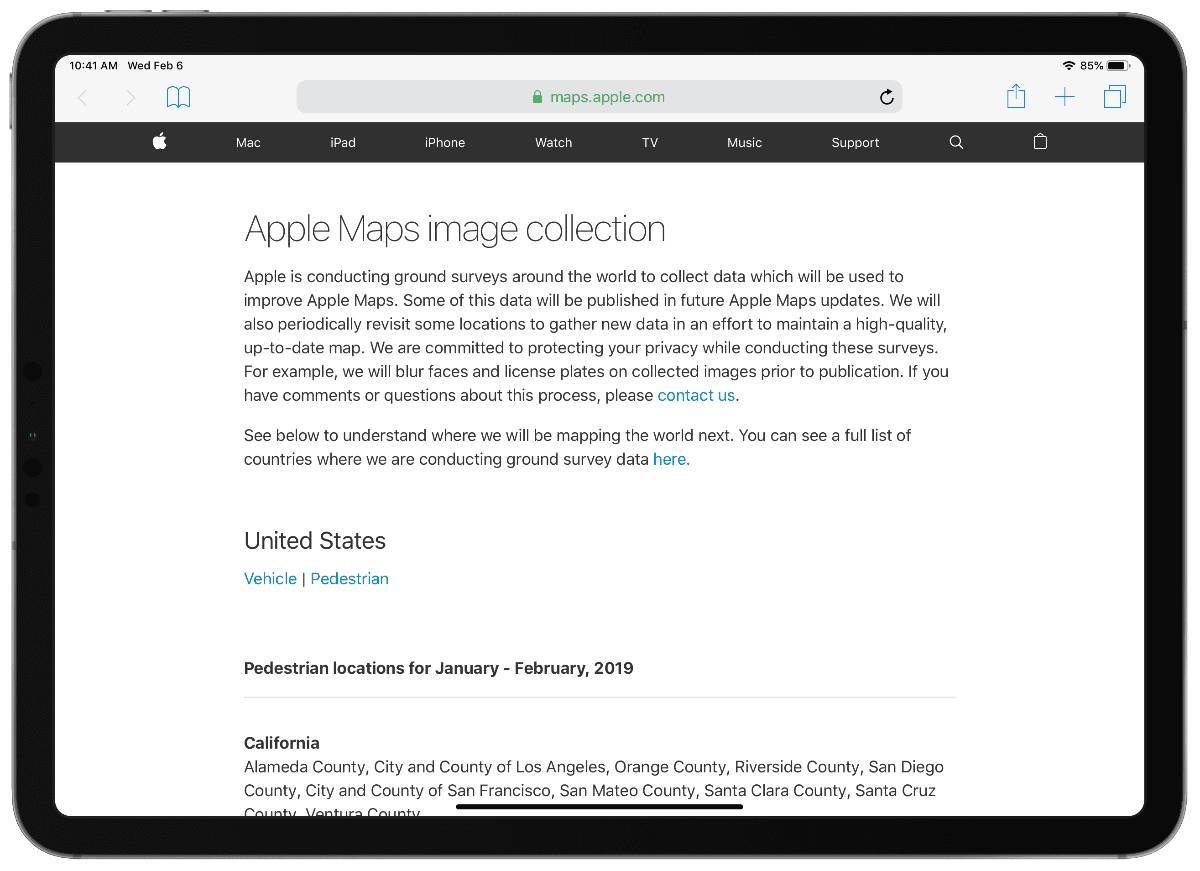The image size is (1200, 871).
Task: Reload the page with refresh icon
Action: [886, 97]
